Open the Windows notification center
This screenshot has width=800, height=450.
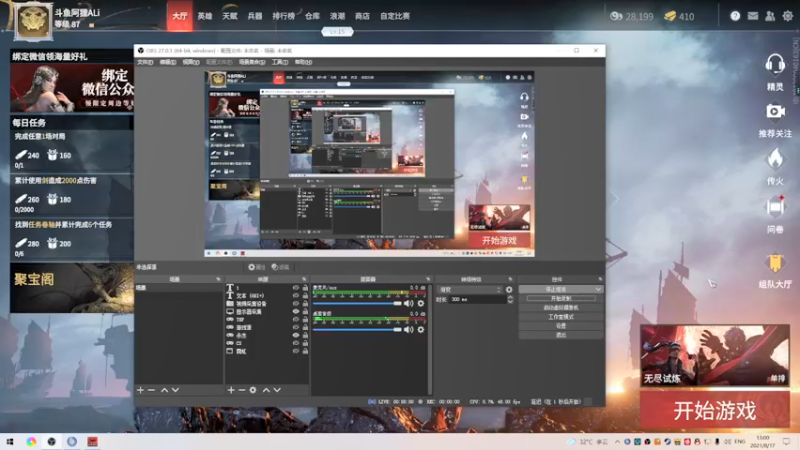(786, 442)
